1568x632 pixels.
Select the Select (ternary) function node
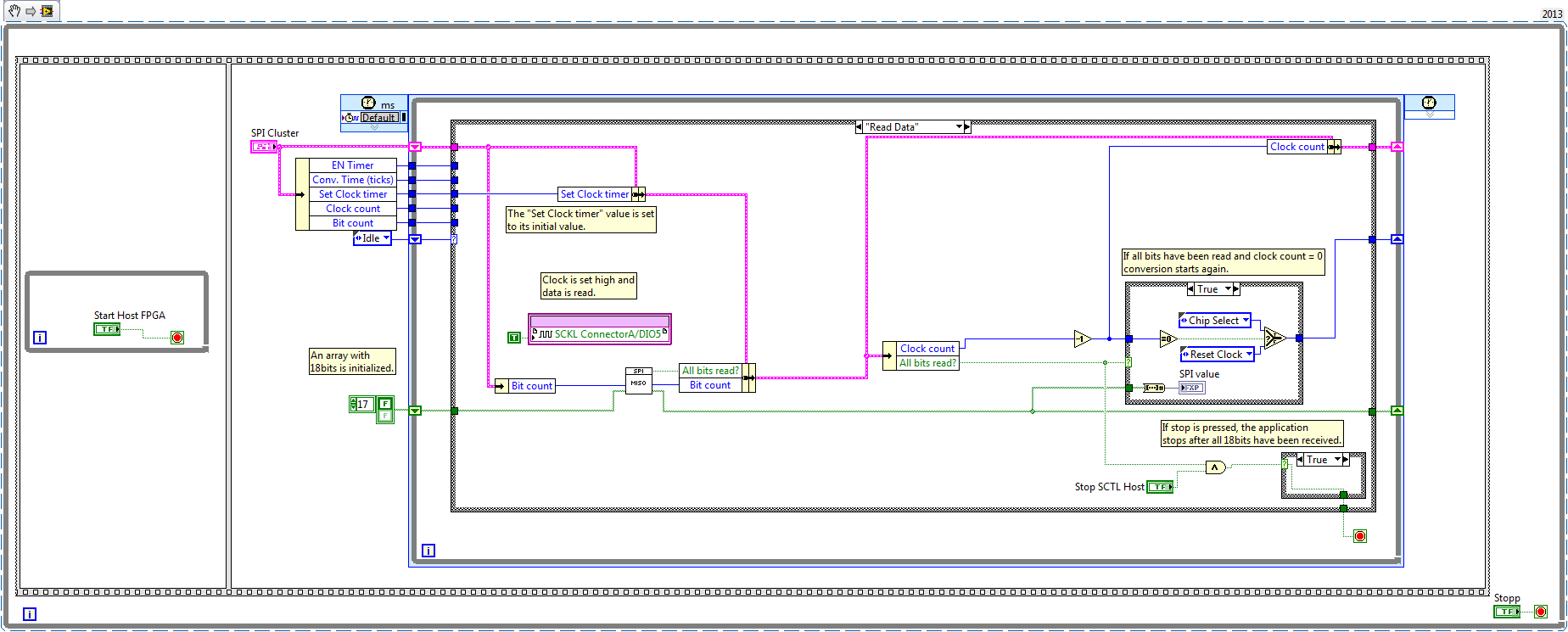[x=1274, y=338]
